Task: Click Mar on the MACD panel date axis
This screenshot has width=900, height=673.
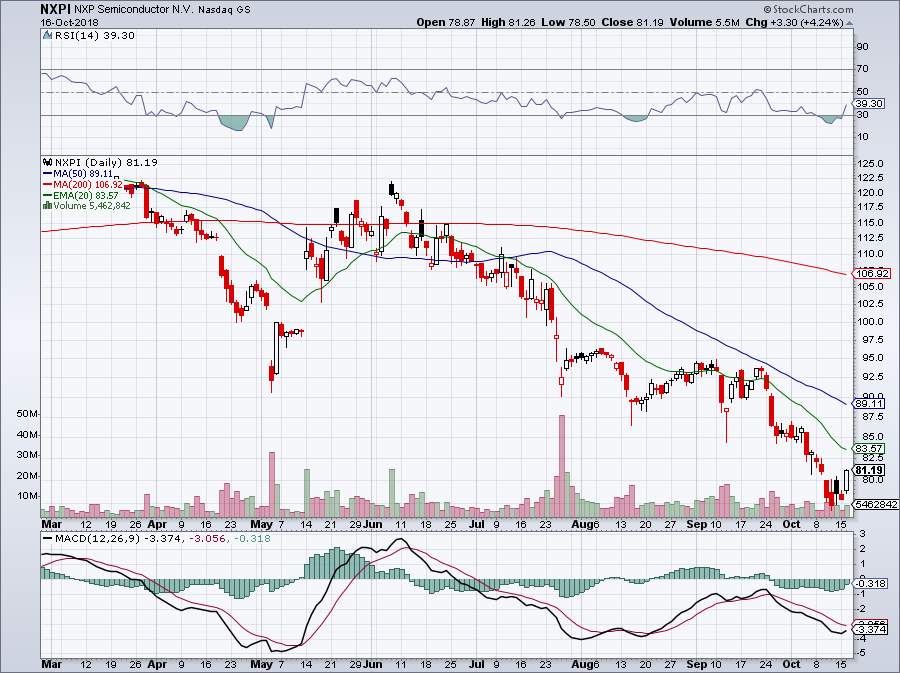Action: [52, 664]
